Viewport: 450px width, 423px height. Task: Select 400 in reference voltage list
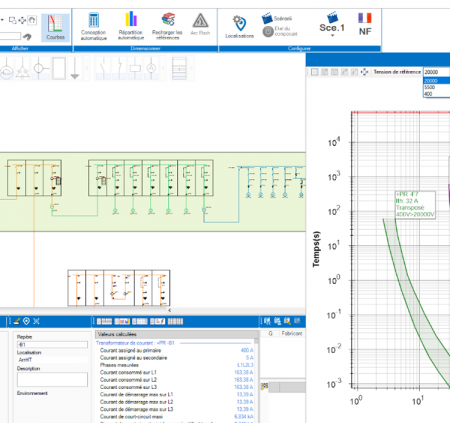coord(437,94)
